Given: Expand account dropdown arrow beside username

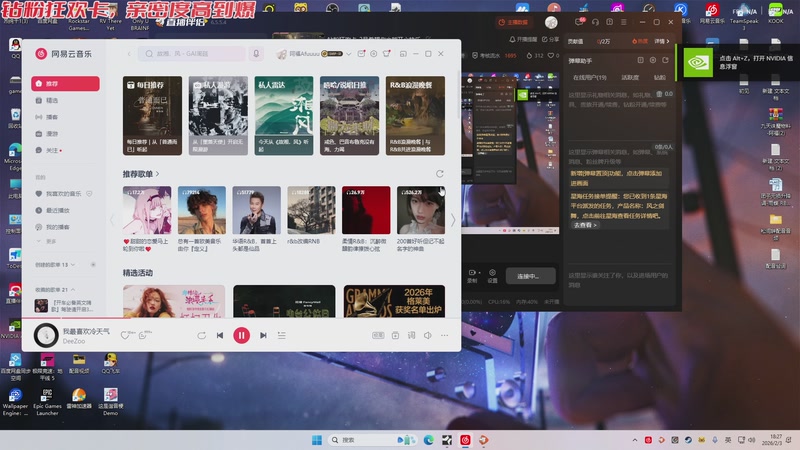Looking at the screenshot, I should click(348, 54).
